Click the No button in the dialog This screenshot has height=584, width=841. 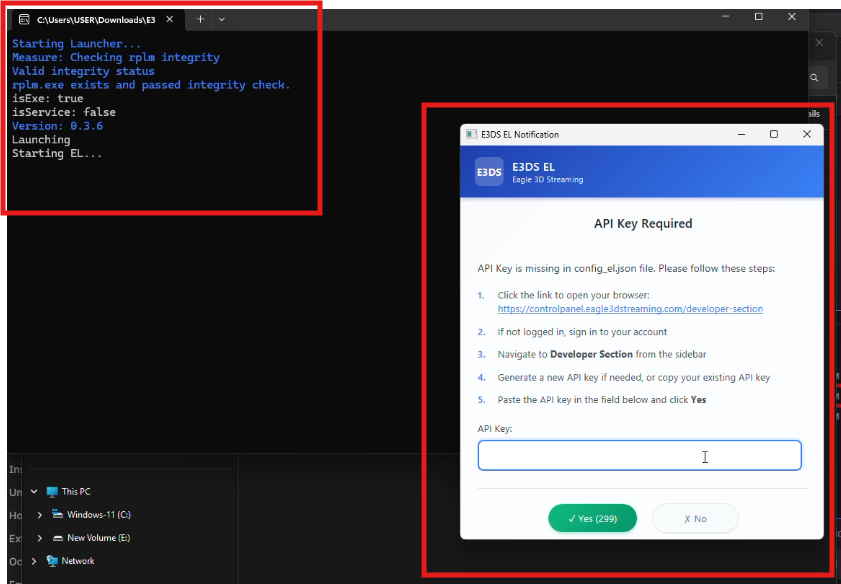pyautogui.click(x=695, y=518)
